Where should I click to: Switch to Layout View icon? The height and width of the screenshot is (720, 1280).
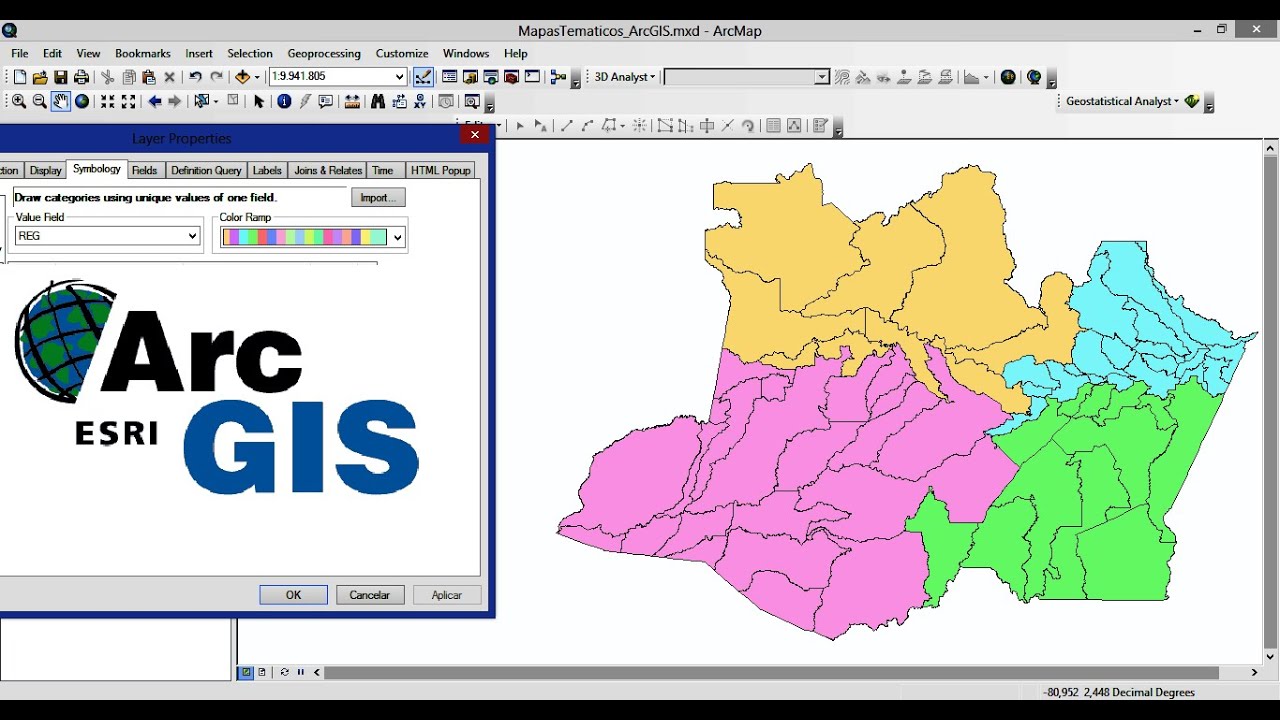(x=262, y=673)
